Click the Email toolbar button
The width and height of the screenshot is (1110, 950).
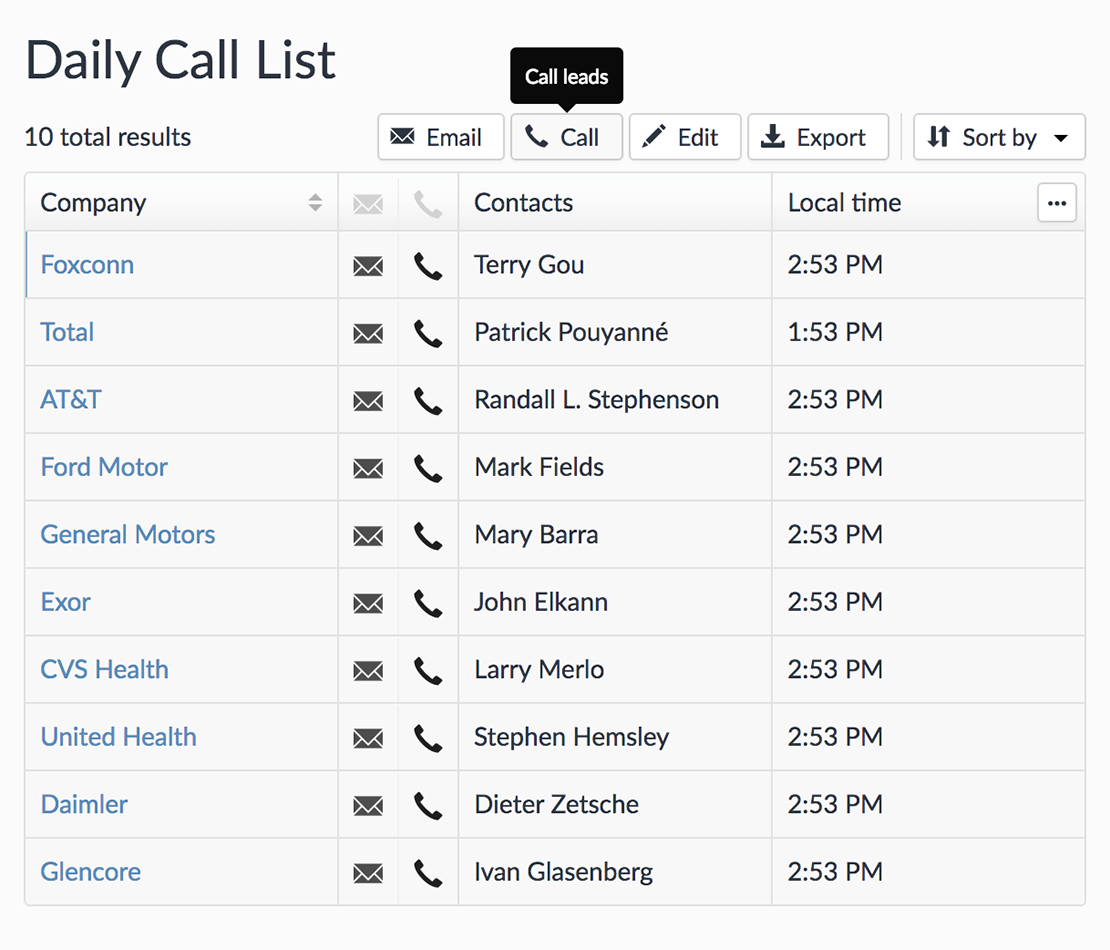[x=440, y=137]
